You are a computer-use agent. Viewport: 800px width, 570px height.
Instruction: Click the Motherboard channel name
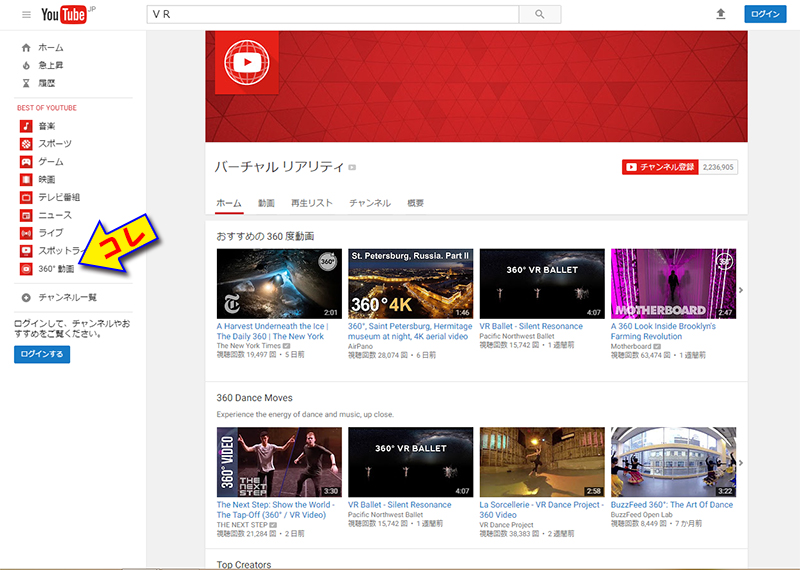[x=631, y=346]
